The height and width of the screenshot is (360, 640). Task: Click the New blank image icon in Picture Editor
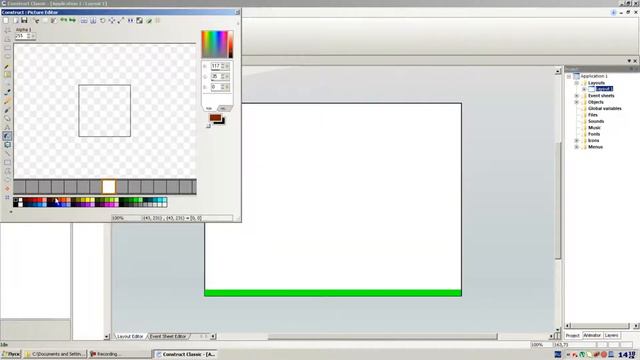click(x=6, y=20)
